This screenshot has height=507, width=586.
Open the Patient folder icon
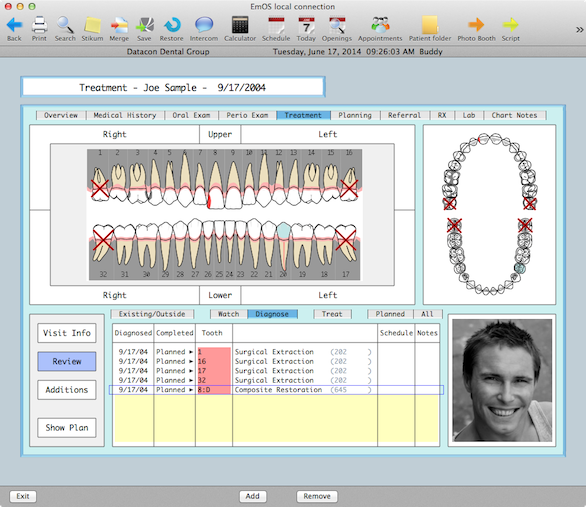430,25
